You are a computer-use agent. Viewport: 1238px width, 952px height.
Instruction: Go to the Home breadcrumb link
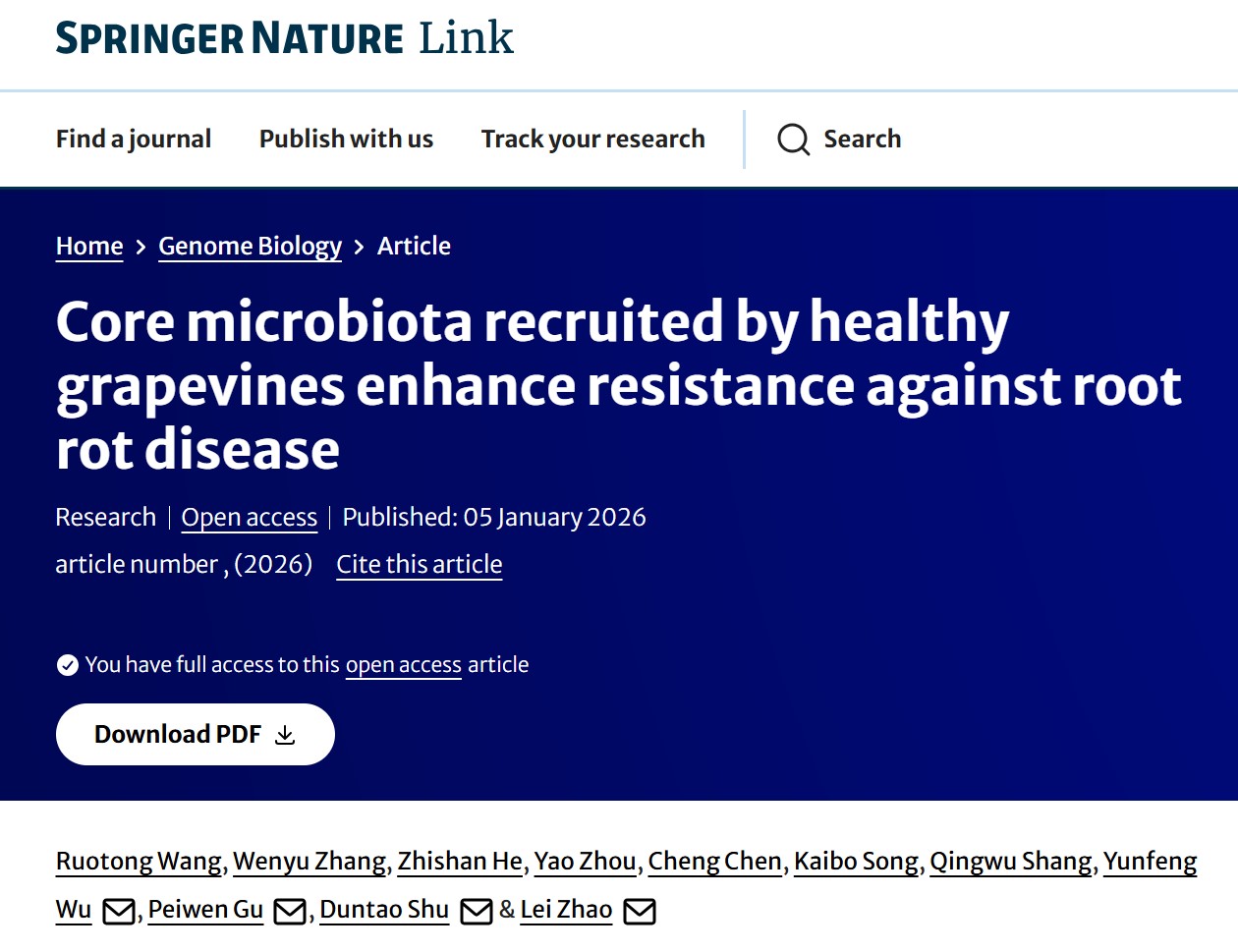pyautogui.click(x=89, y=247)
